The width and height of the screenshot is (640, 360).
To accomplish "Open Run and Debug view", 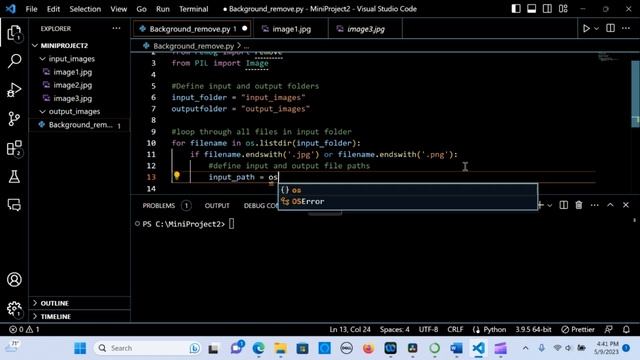I will click(14, 90).
